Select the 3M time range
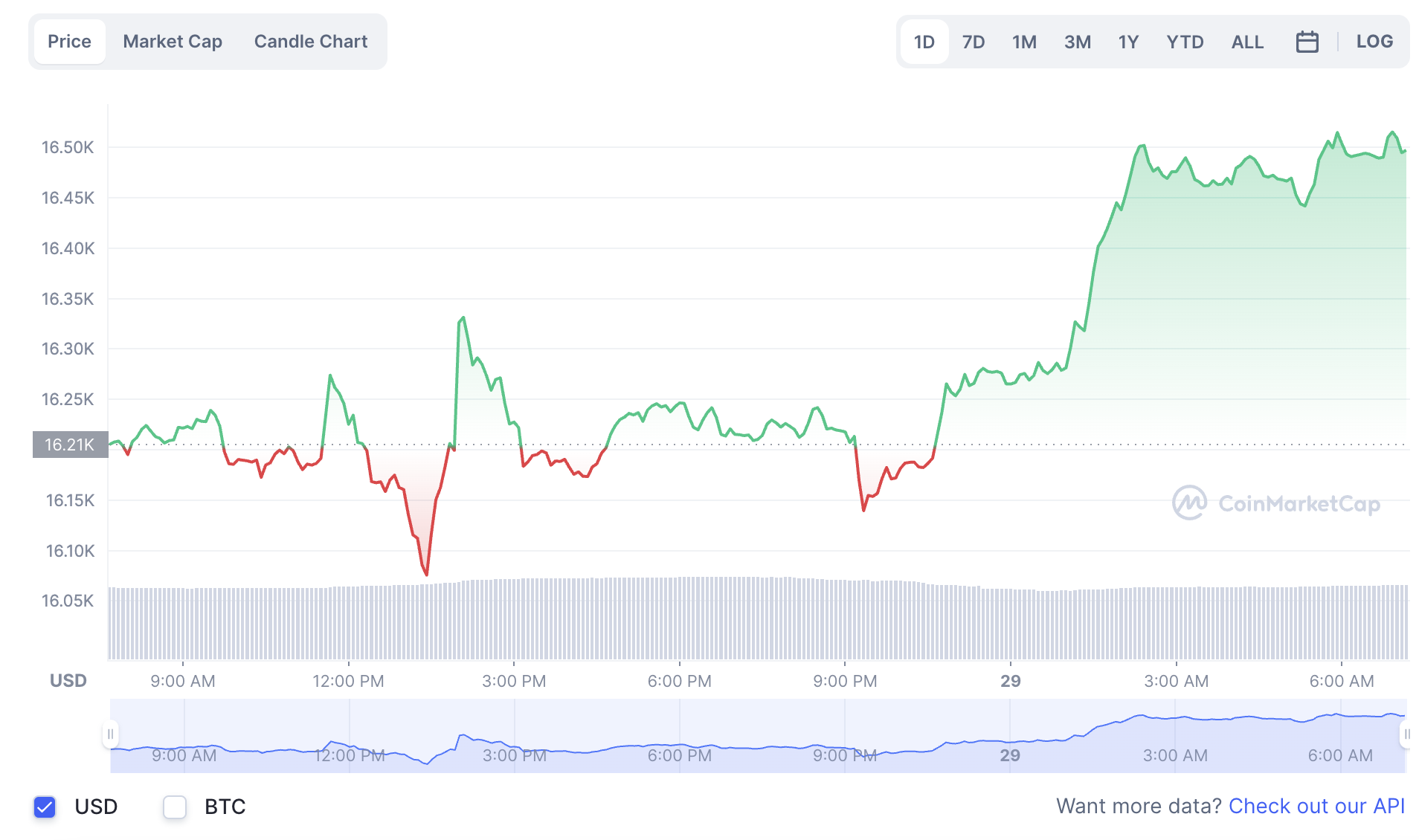This screenshot has width=1419, height=840. click(1078, 42)
